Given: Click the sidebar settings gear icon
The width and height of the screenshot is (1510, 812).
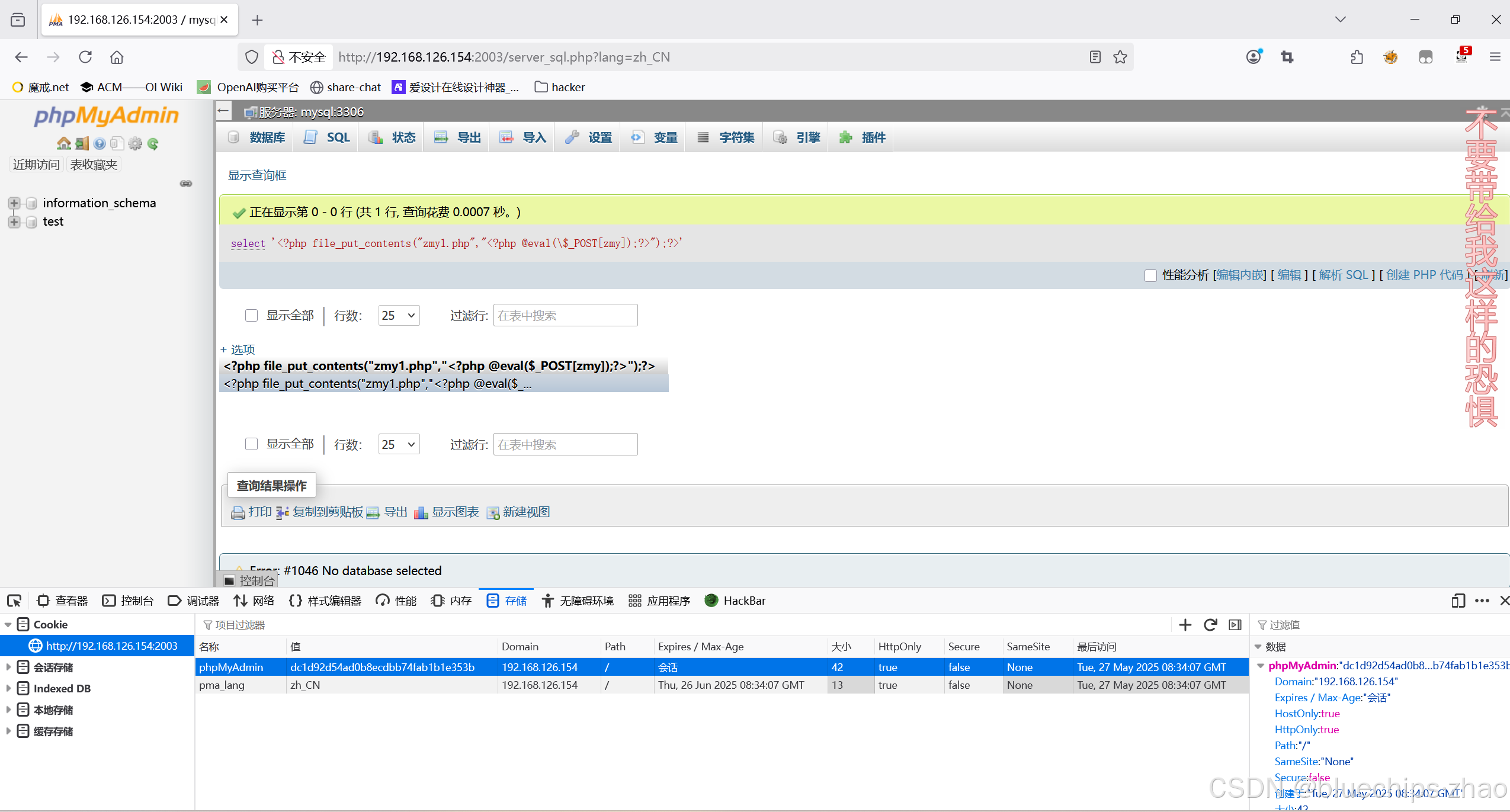Looking at the screenshot, I should [136, 143].
